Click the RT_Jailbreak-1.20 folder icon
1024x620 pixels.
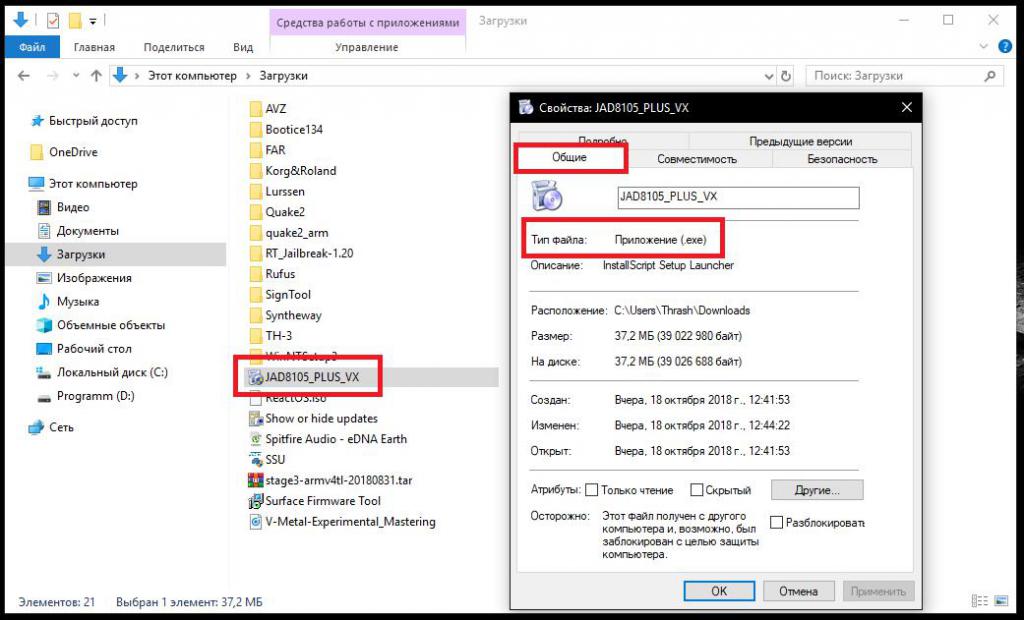pyautogui.click(x=255, y=253)
